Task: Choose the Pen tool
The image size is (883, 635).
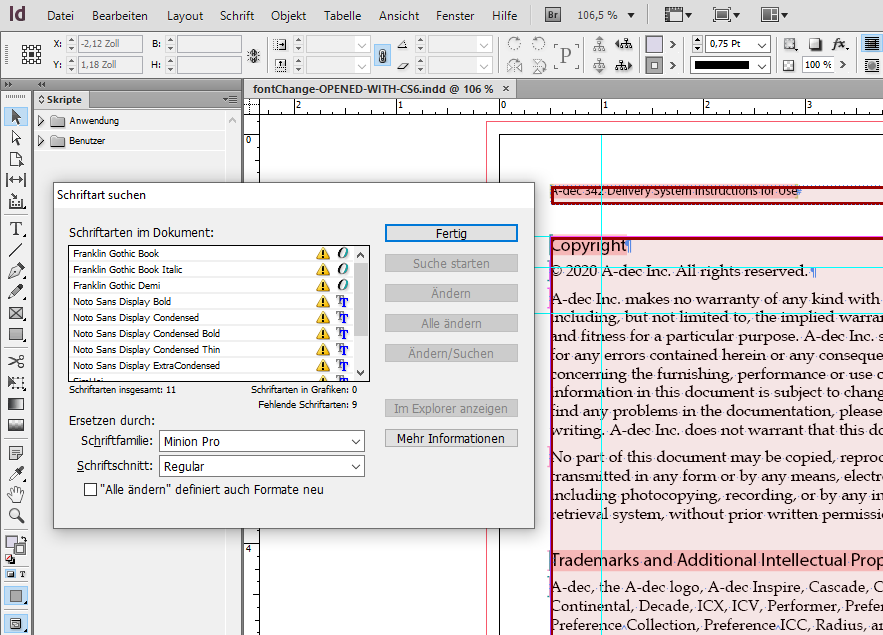Action: pyautogui.click(x=16, y=271)
